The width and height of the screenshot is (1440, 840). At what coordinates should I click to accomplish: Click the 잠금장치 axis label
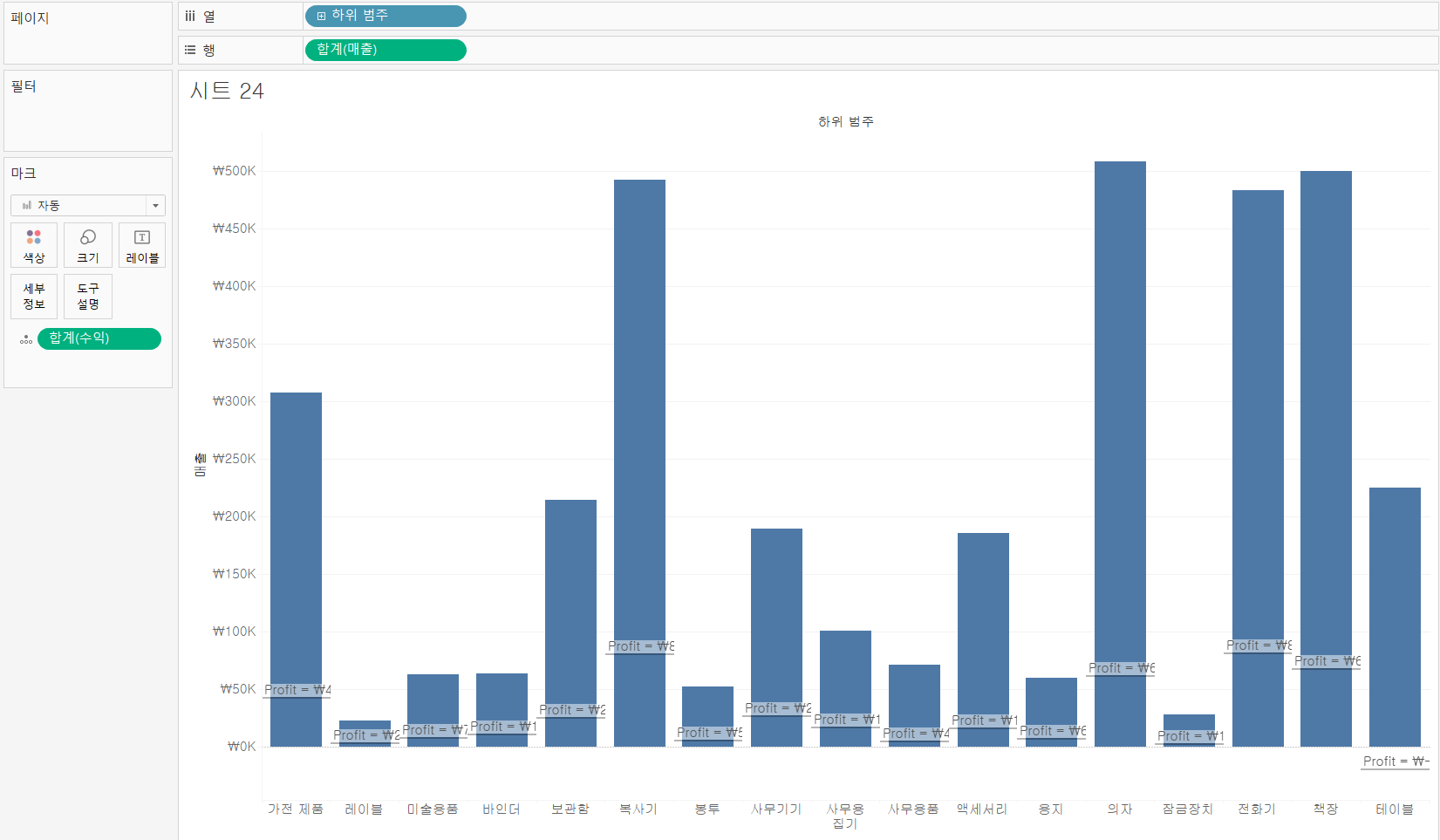1188,809
